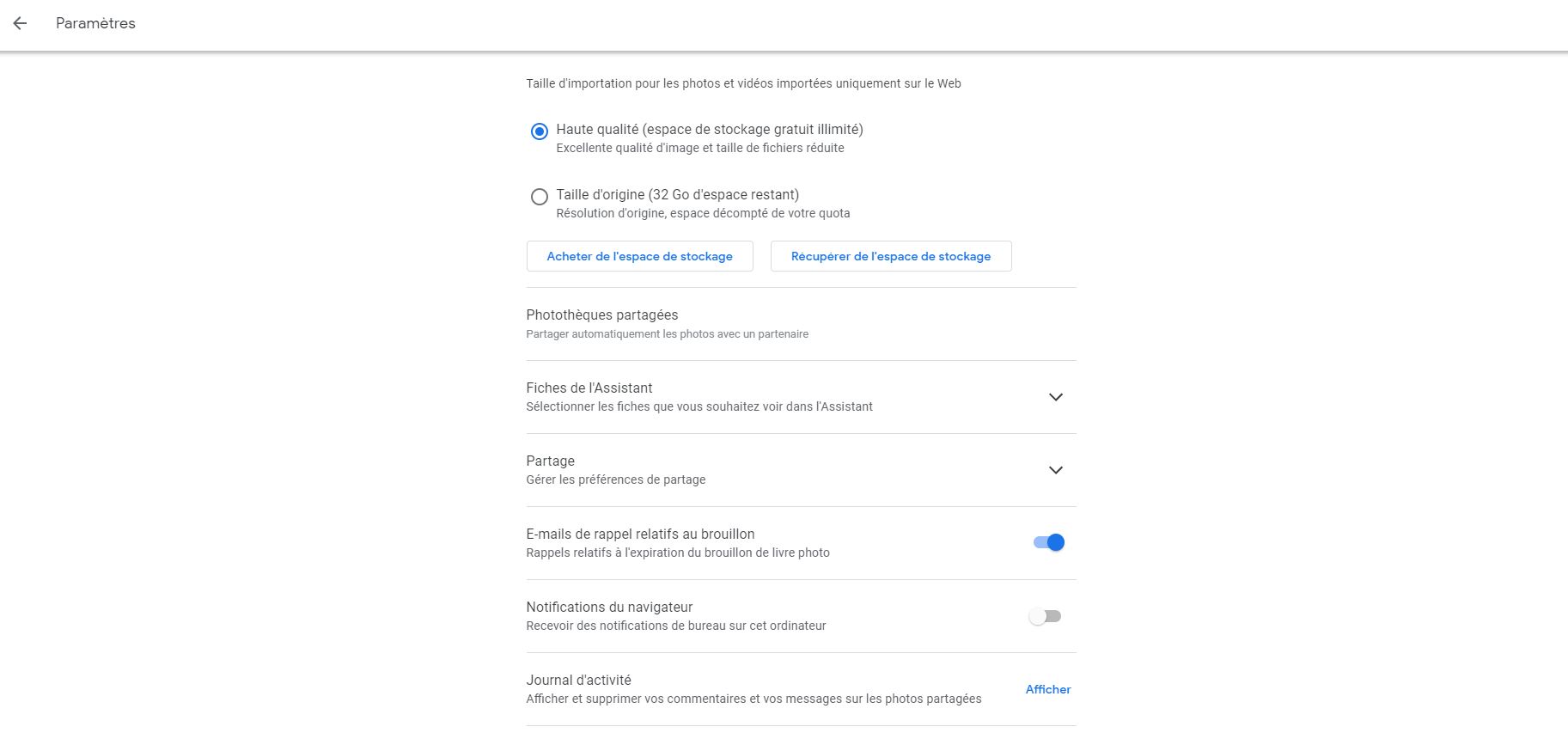The height and width of the screenshot is (733, 1568).
Task: Click Acheter de l'espace de stockage
Action: coord(639,256)
